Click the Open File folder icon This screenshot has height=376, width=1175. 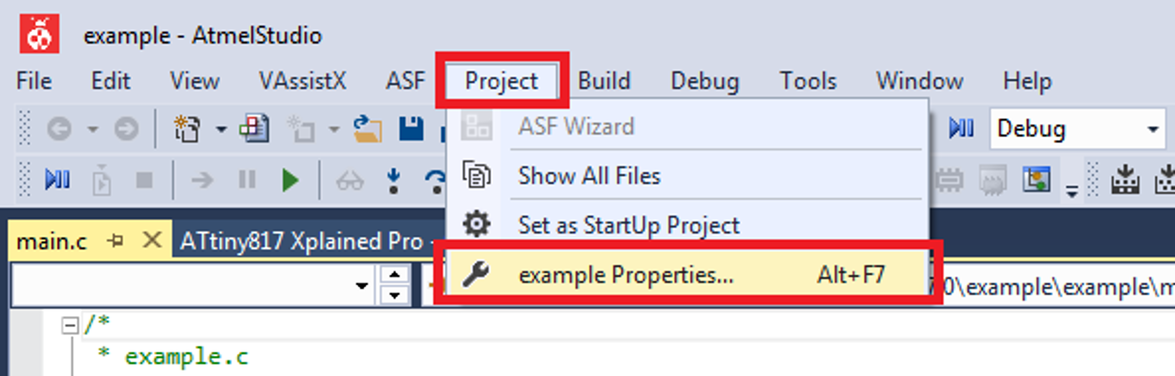(367, 130)
